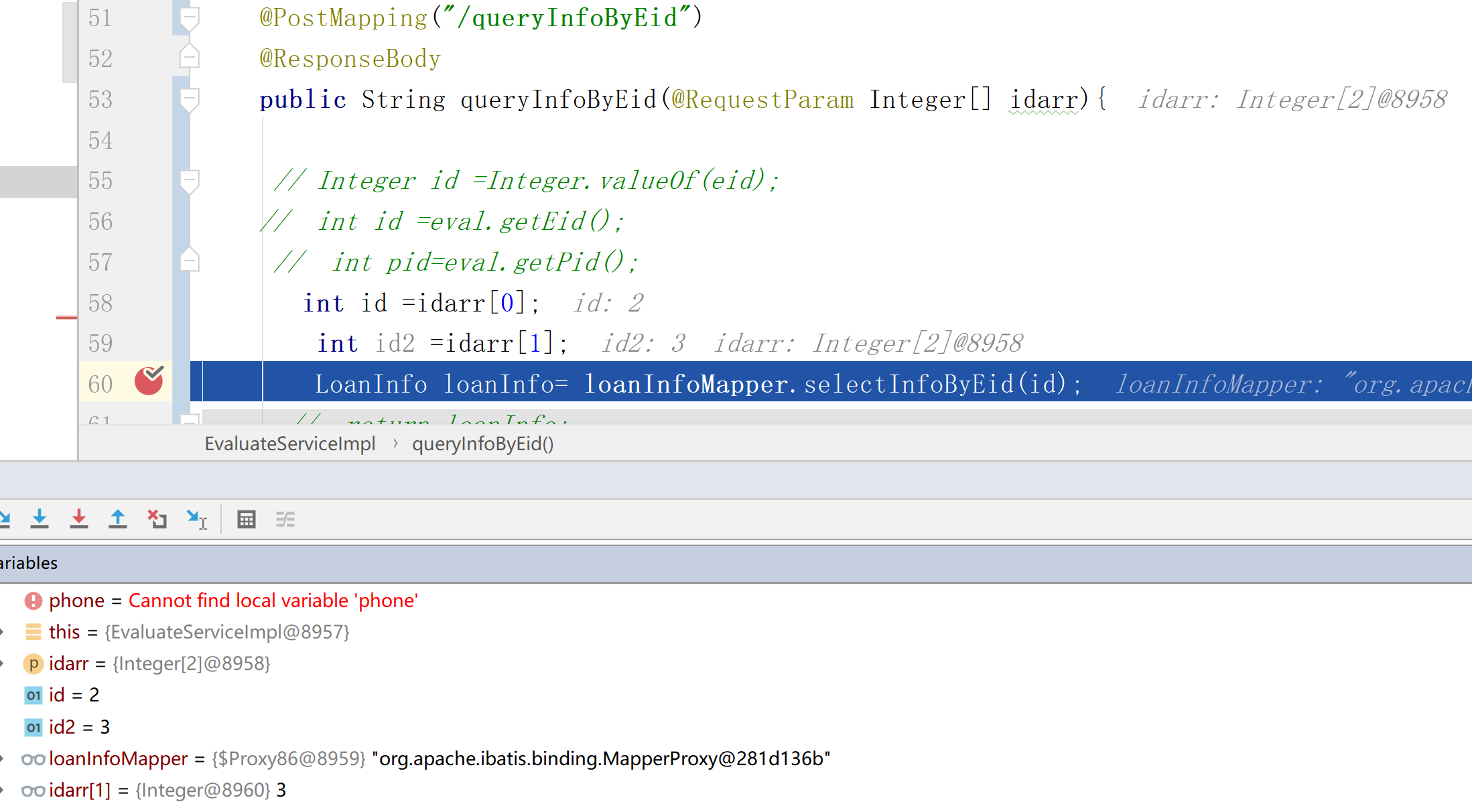Image resolution: width=1472 pixels, height=812 pixels.
Task: Click the Step Out arrow icon
Action: pyautogui.click(x=118, y=519)
